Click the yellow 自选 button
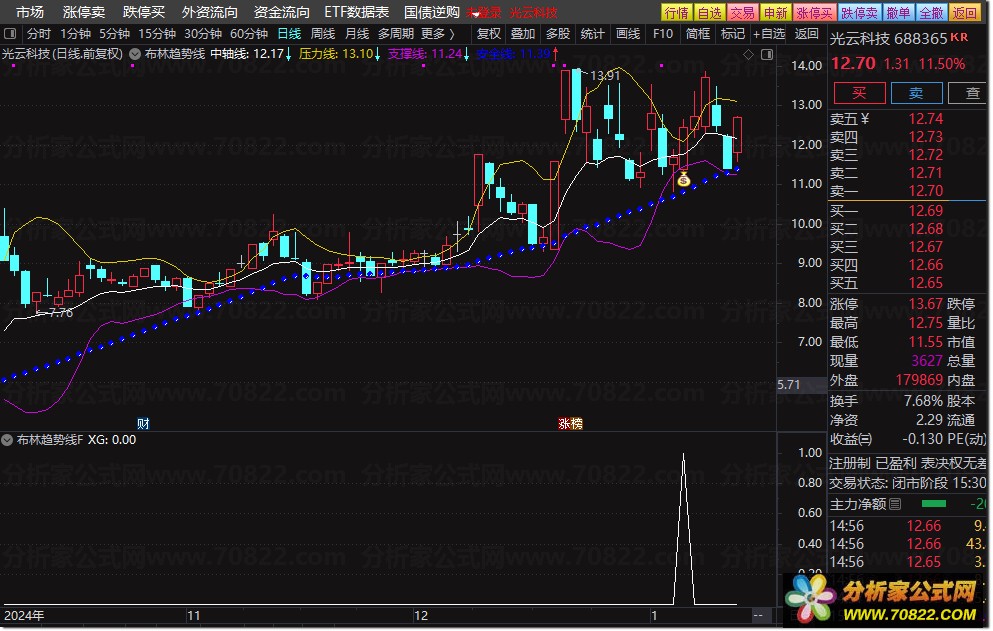 coord(710,13)
